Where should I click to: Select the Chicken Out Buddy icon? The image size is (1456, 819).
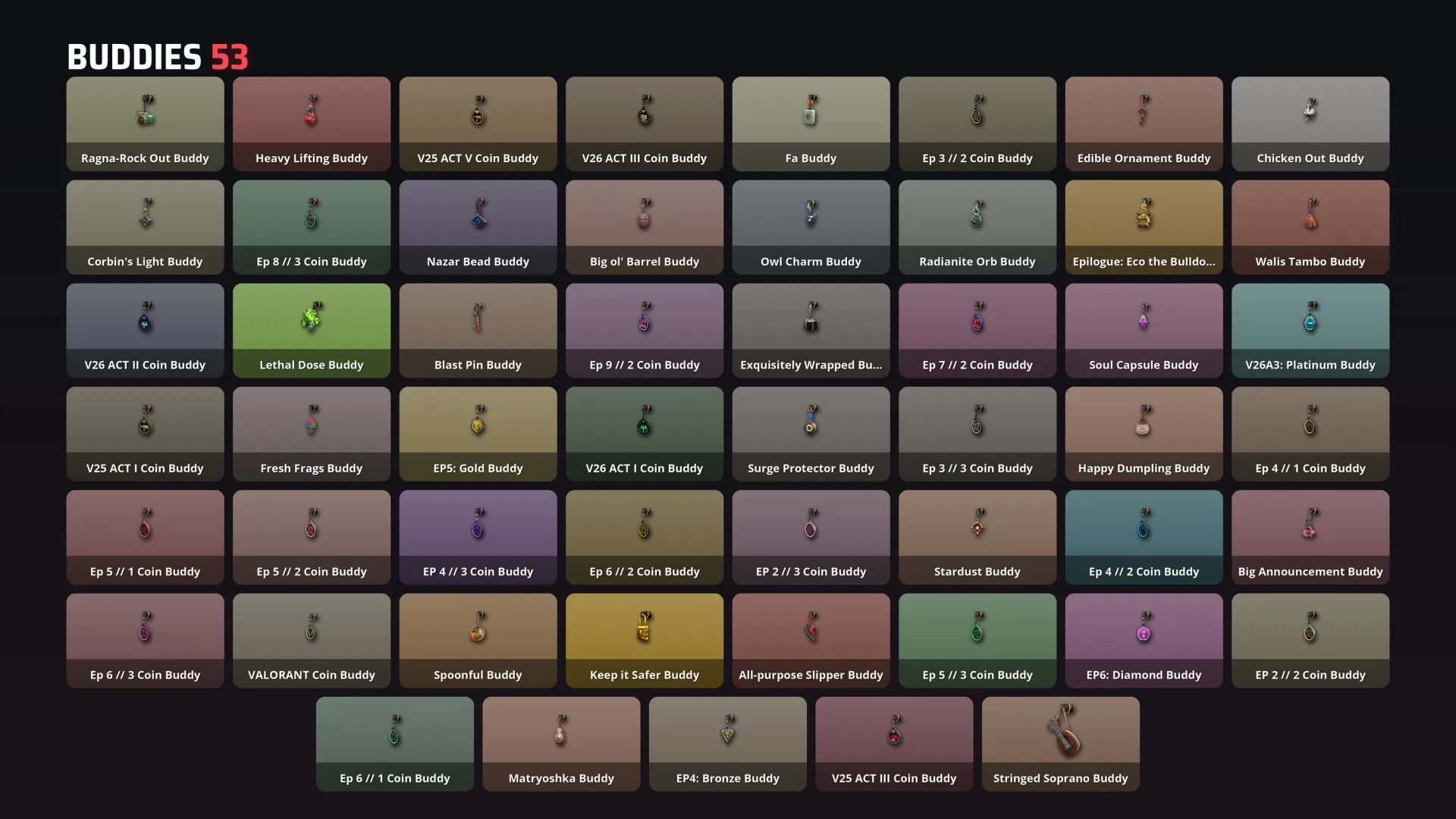click(1310, 111)
